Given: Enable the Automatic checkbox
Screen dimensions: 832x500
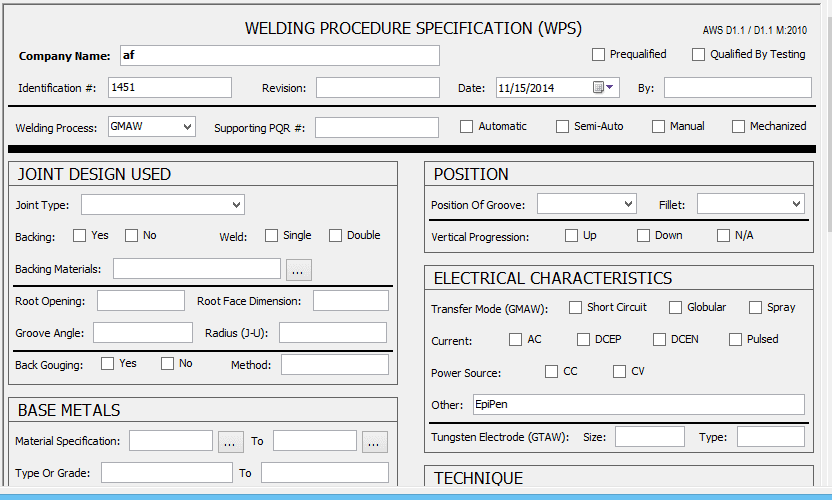Looking at the screenshot, I should click(466, 127).
